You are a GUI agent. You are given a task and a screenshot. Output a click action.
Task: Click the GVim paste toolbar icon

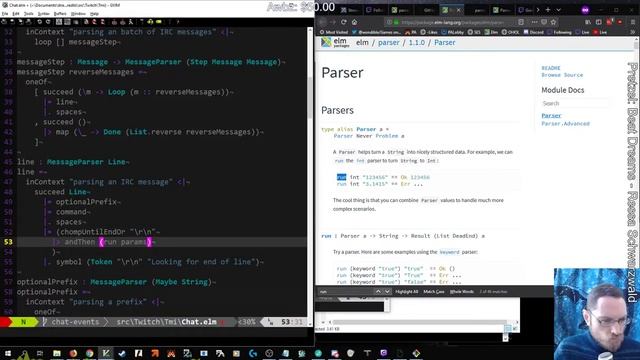(x=76, y=22)
